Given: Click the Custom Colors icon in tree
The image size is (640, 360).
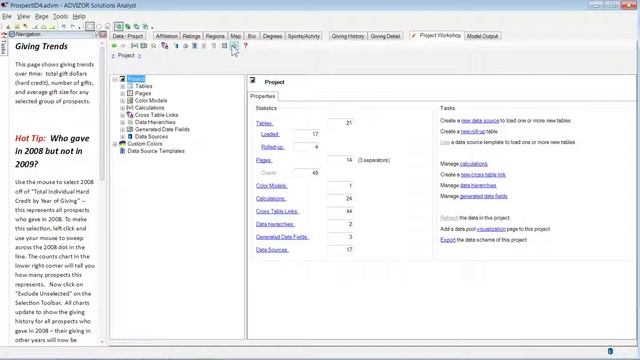Looking at the screenshot, I should pyautogui.click(x=122, y=144).
